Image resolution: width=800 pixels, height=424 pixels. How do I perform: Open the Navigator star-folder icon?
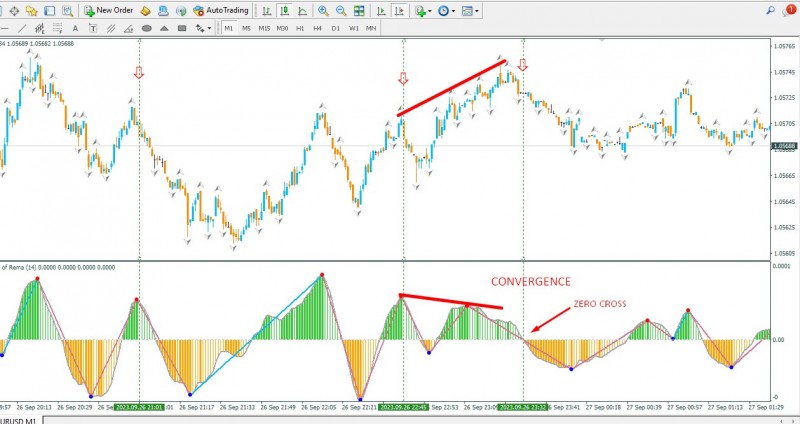pos(32,10)
